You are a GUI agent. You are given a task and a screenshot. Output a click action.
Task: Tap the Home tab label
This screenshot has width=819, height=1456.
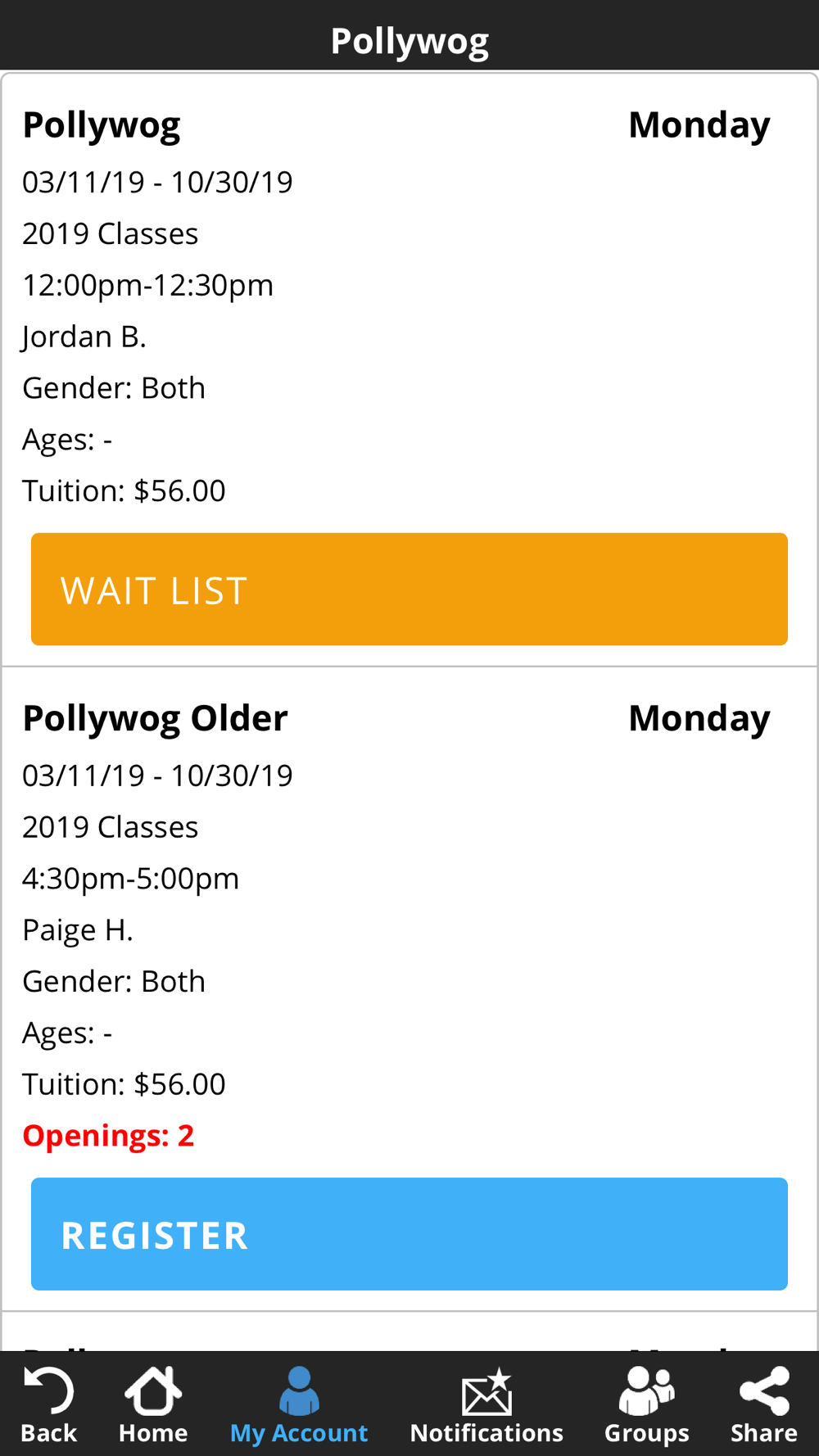click(153, 1433)
